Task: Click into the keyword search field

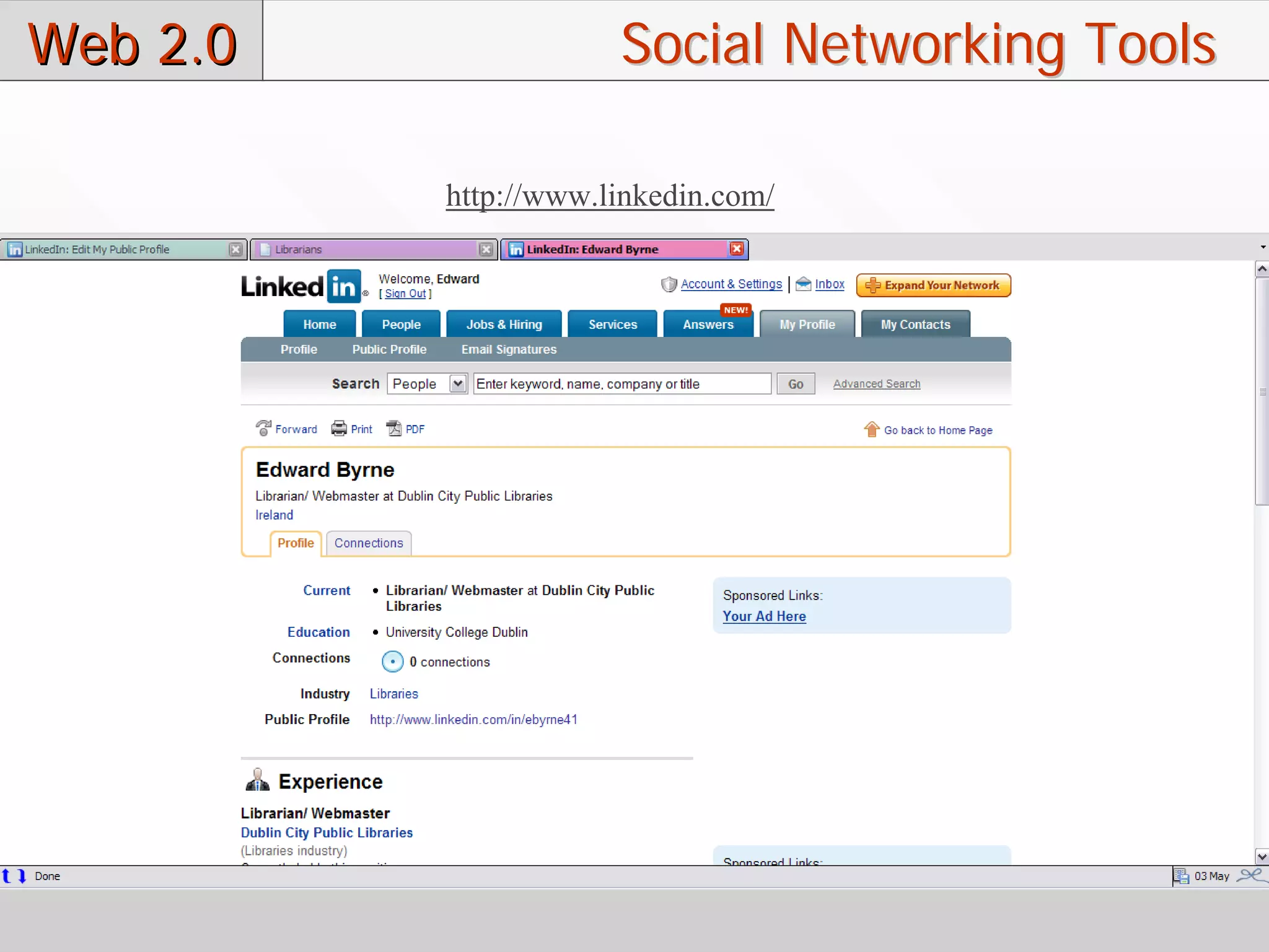Action: click(621, 384)
